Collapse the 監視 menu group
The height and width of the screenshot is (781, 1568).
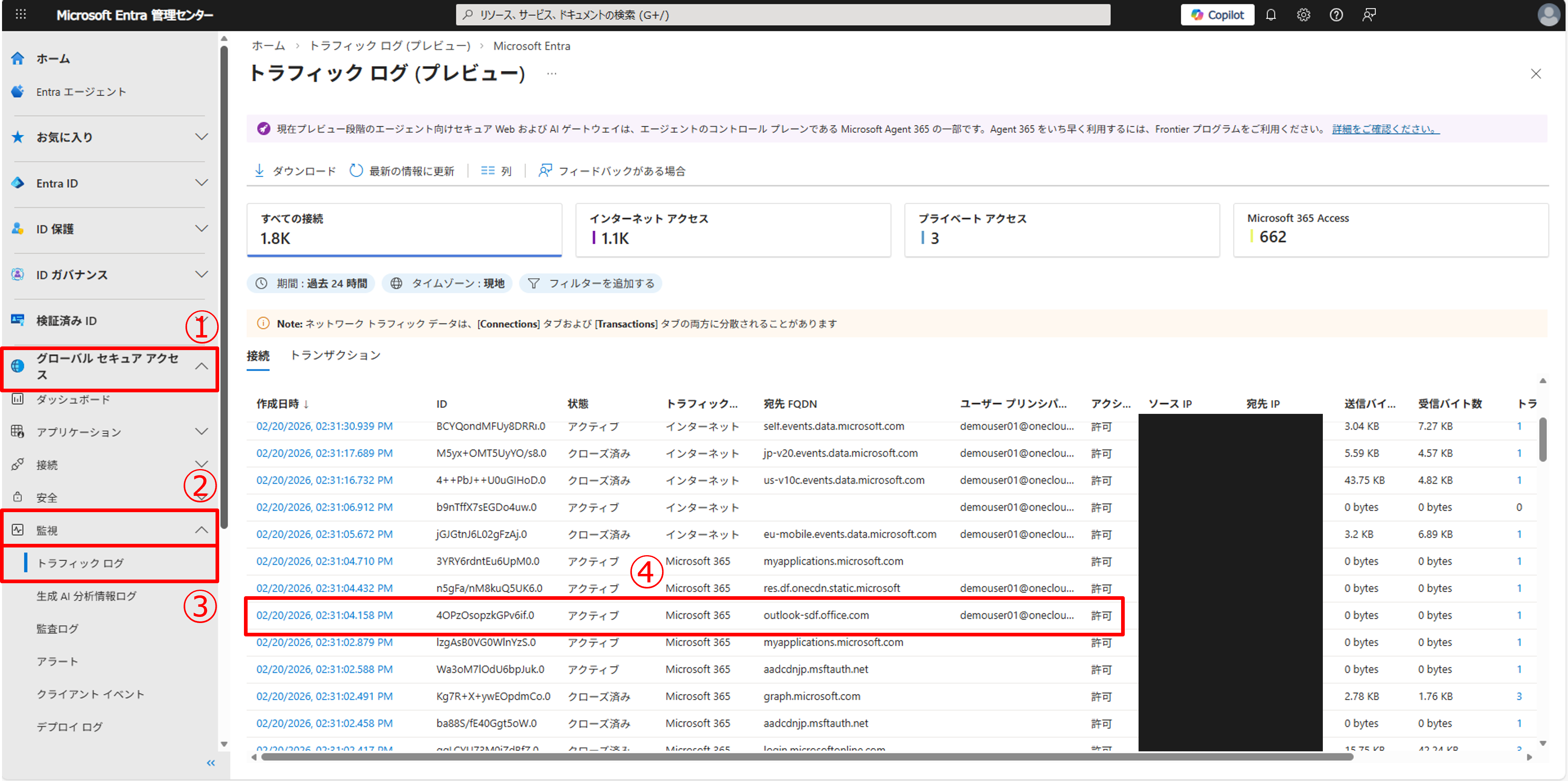click(201, 530)
